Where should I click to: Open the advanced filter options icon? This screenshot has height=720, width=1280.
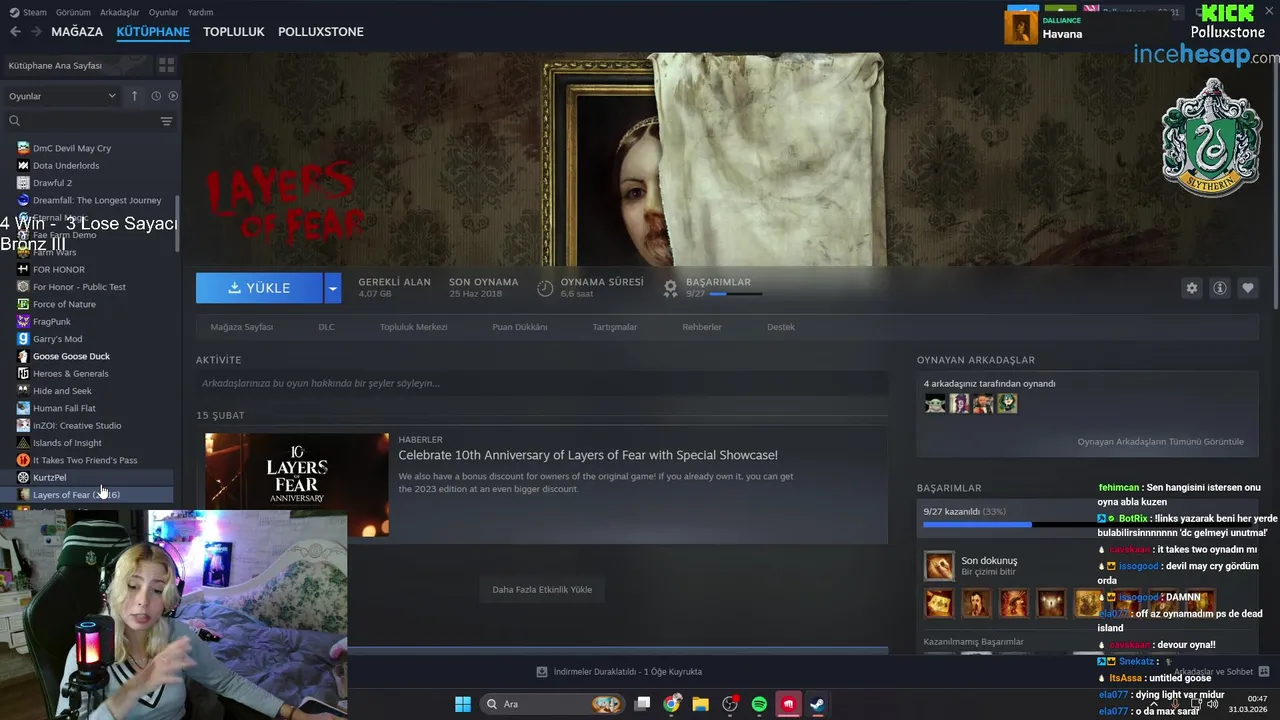(166, 121)
